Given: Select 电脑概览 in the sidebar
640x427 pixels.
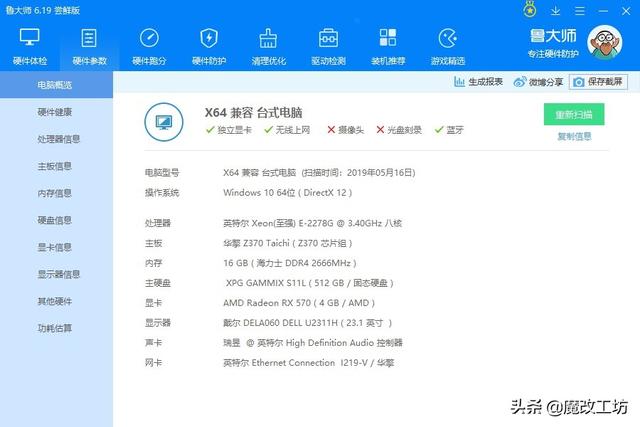Looking at the screenshot, I should pos(56,85).
